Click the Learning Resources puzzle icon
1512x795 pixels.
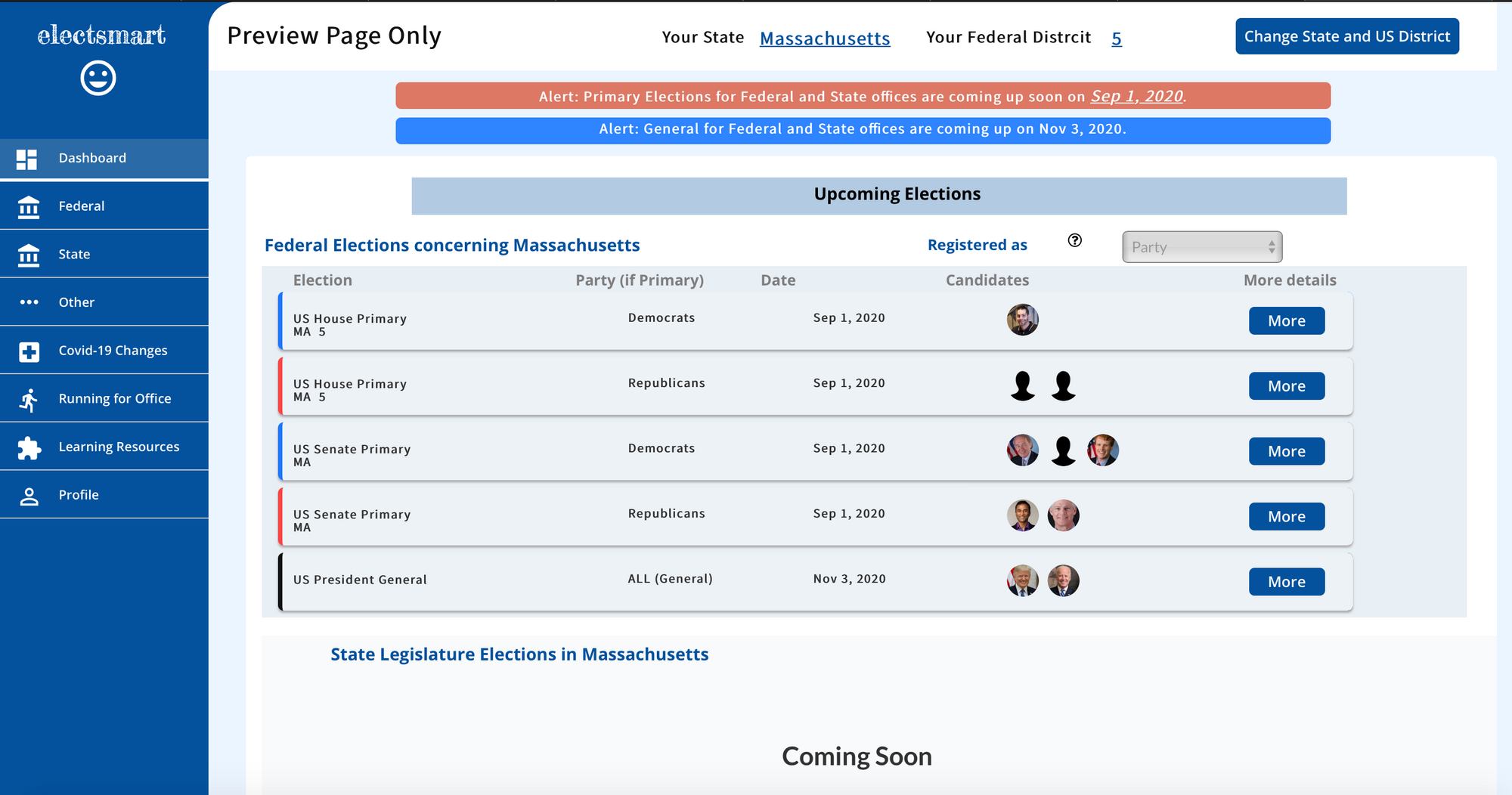[x=29, y=447]
